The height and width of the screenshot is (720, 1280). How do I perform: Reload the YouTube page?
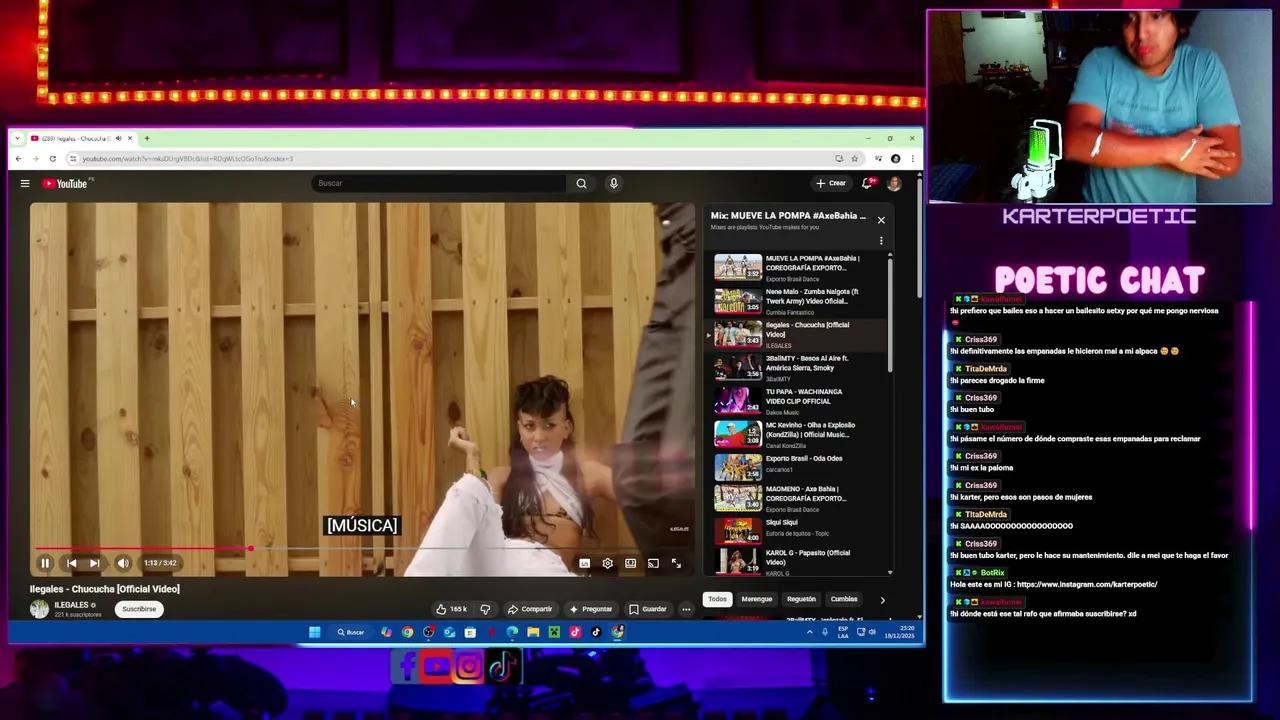click(x=52, y=159)
